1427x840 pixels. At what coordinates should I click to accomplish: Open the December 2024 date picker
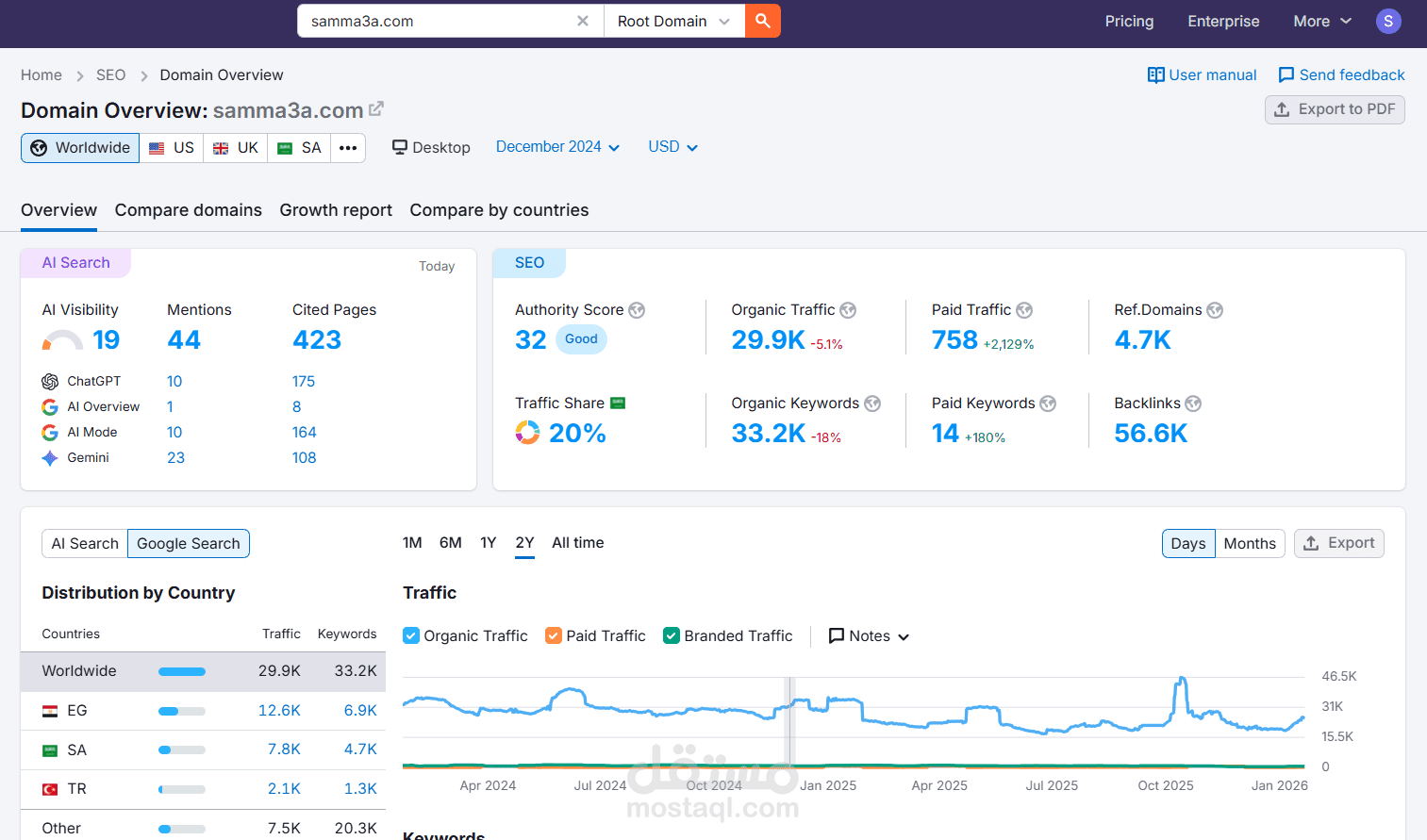tap(557, 147)
